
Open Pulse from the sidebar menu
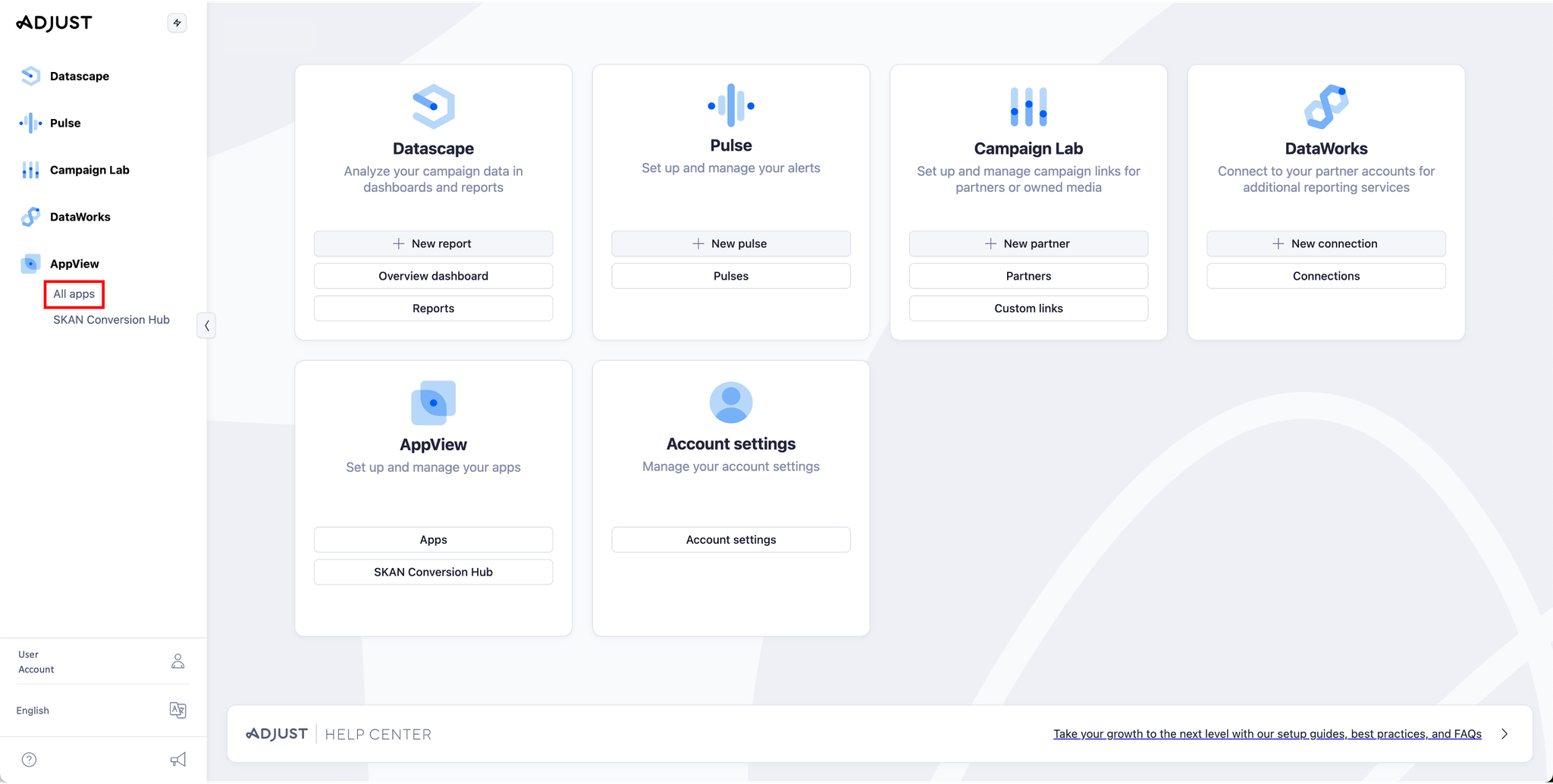(65, 123)
